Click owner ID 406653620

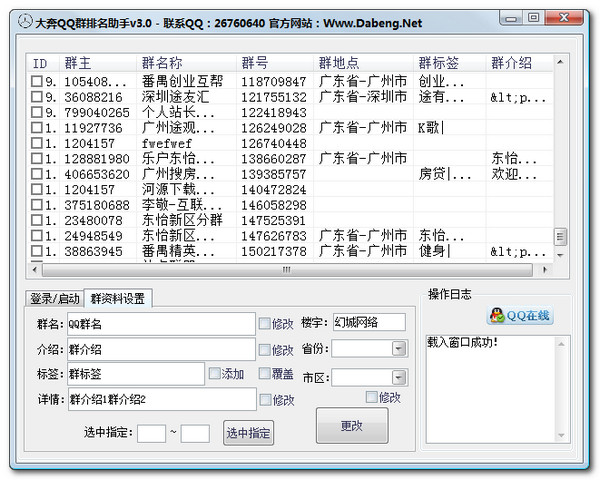[97, 174]
